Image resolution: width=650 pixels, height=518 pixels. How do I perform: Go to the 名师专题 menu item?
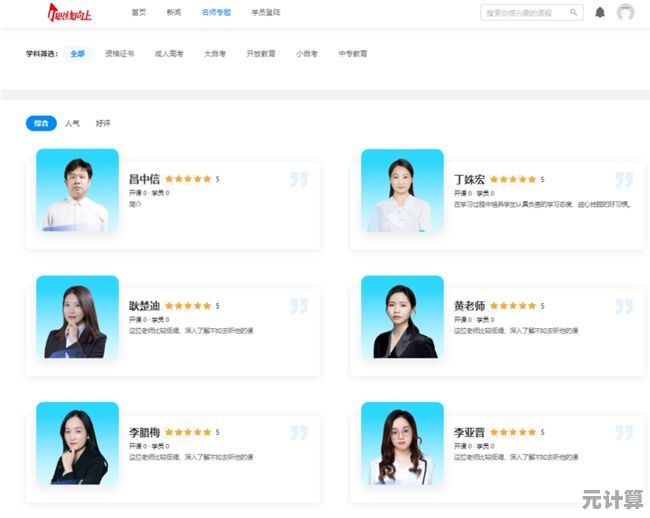pyautogui.click(x=215, y=13)
